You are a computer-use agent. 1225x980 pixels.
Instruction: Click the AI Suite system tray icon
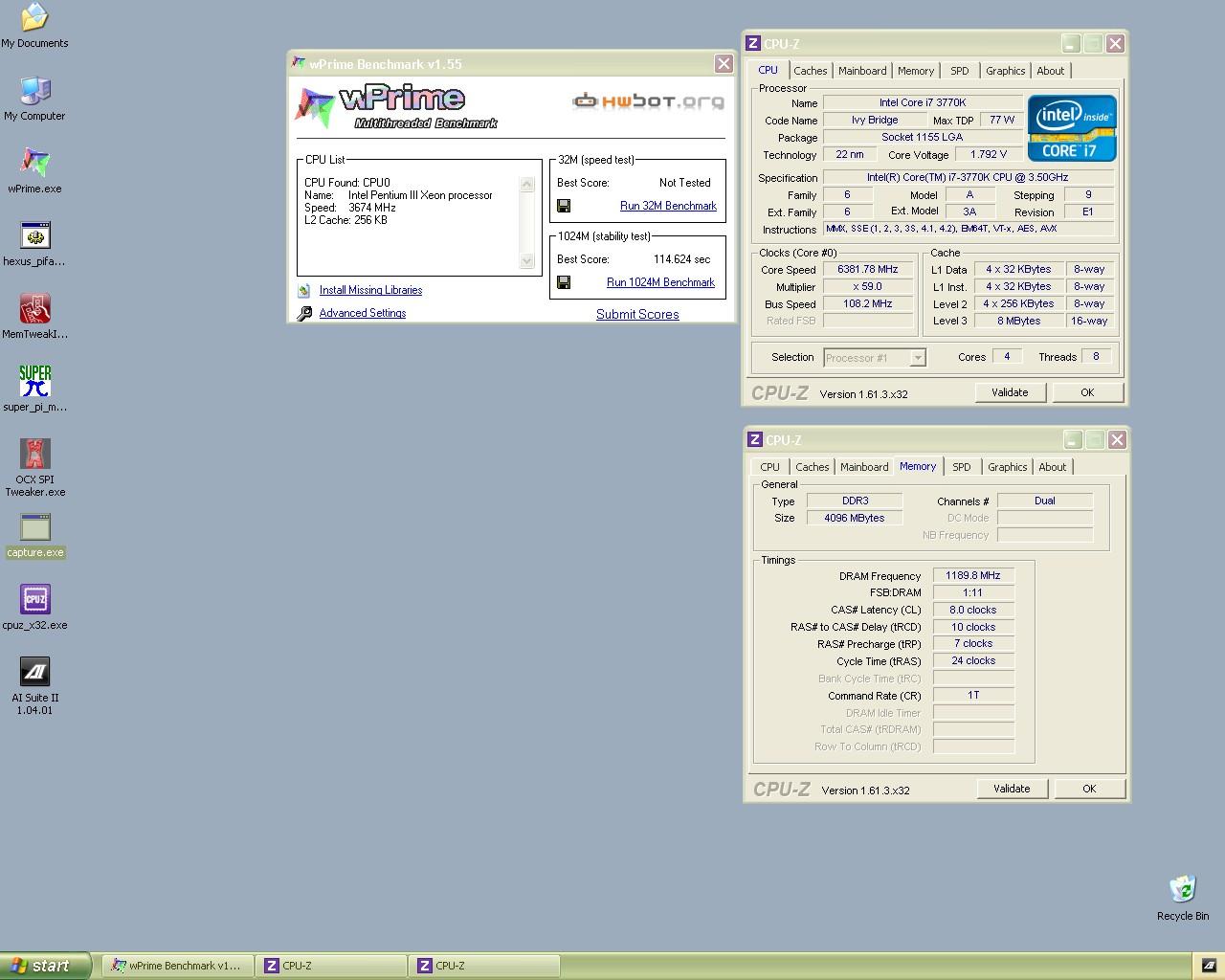coord(1209,966)
